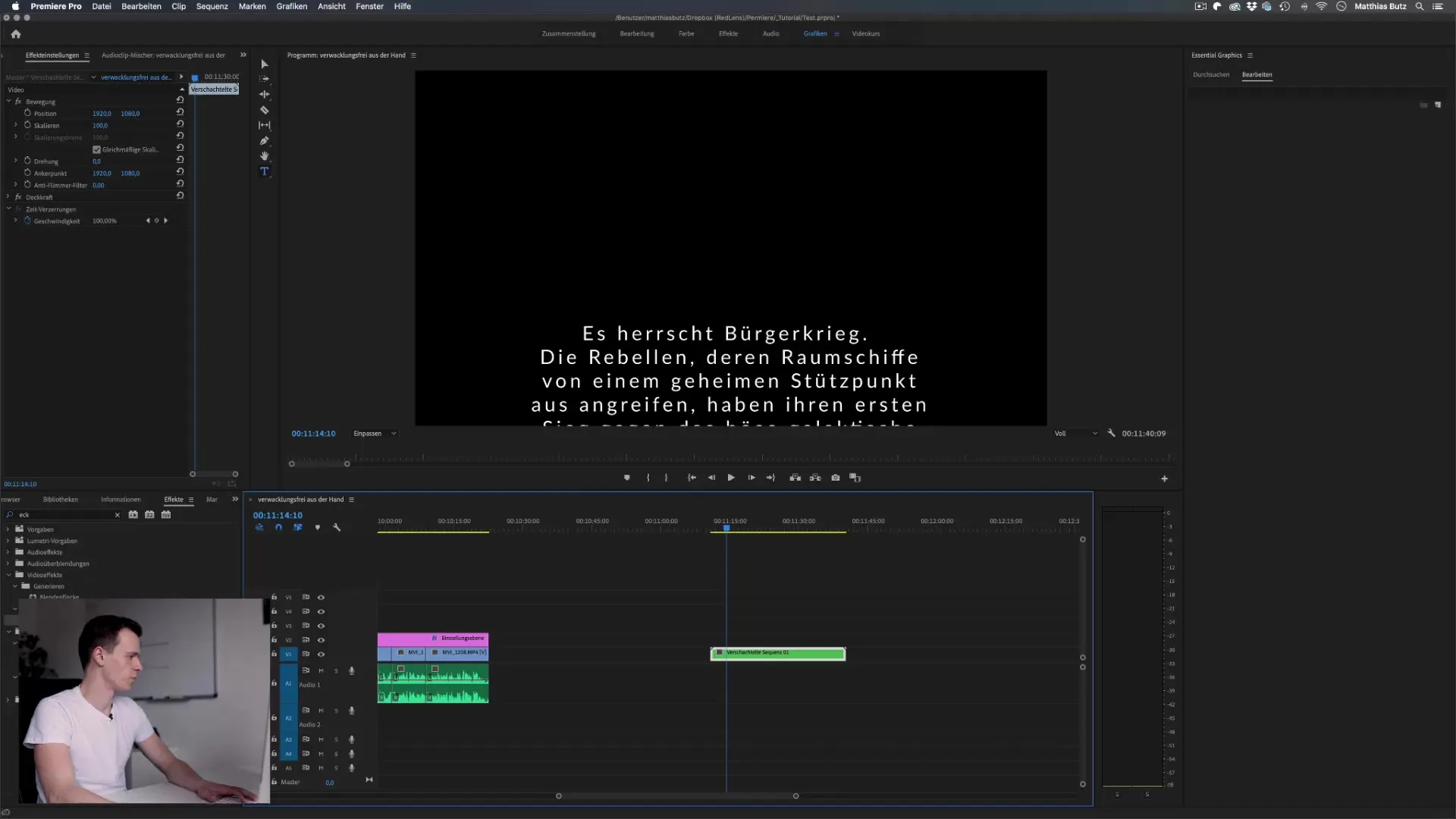
Task: Expand the Geschwindigkeit property
Action: [16, 221]
